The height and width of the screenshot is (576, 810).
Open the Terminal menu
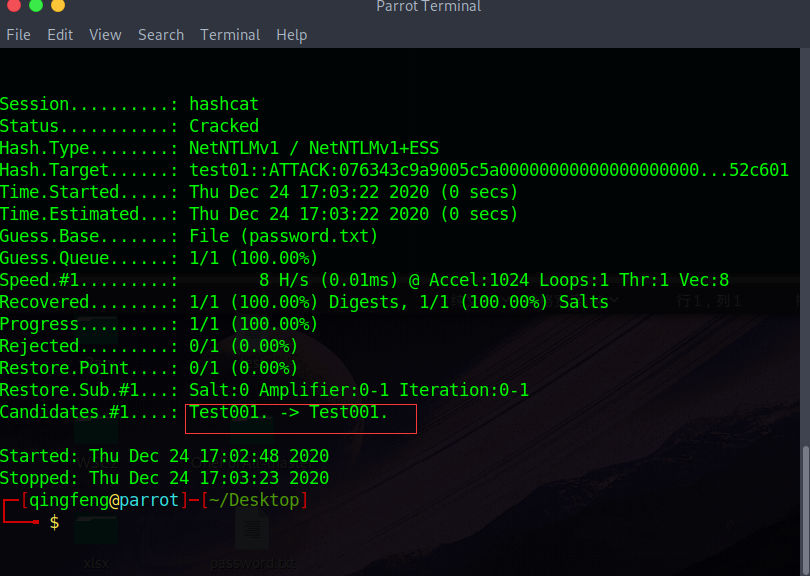(x=230, y=35)
